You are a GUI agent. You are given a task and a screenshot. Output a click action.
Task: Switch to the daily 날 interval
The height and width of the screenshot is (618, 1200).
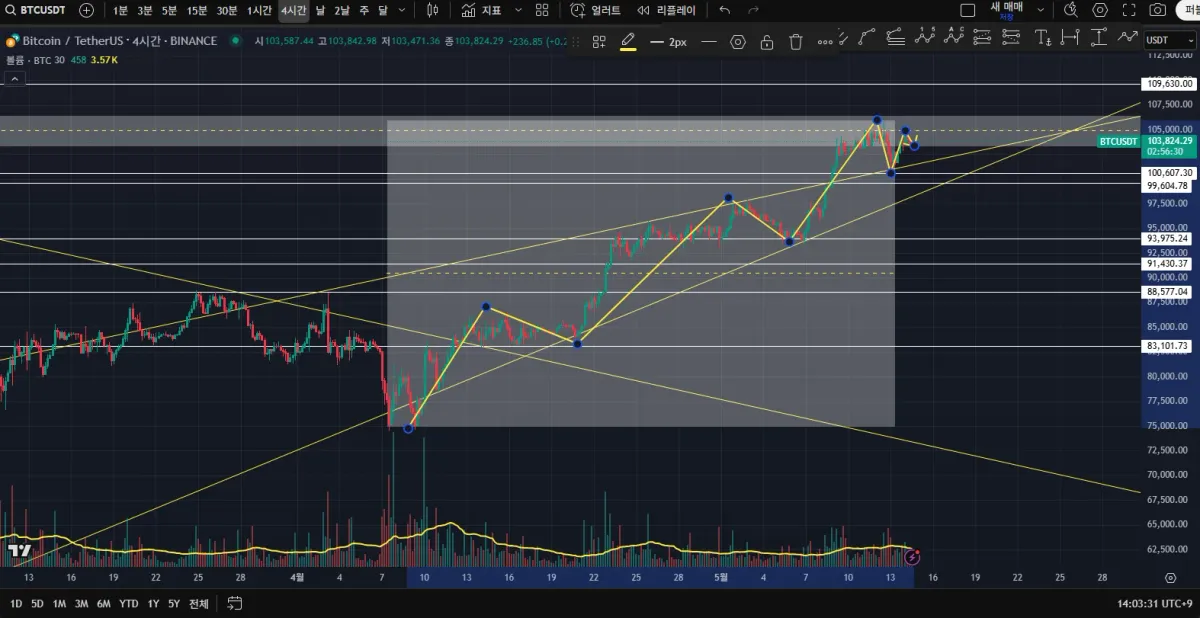pos(320,10)
